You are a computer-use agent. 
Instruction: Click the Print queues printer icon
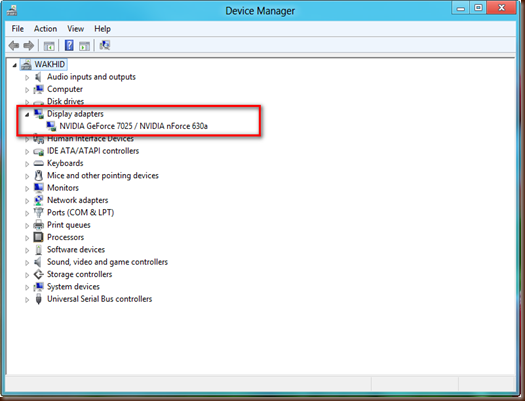click(x=39, y=225)
